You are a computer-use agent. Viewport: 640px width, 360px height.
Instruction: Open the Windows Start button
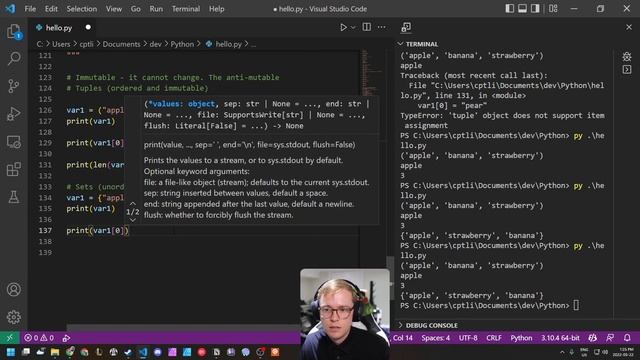11,352
